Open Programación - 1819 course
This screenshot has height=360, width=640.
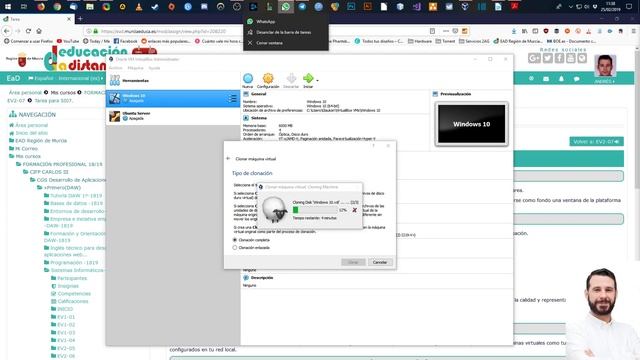(74, 262)
